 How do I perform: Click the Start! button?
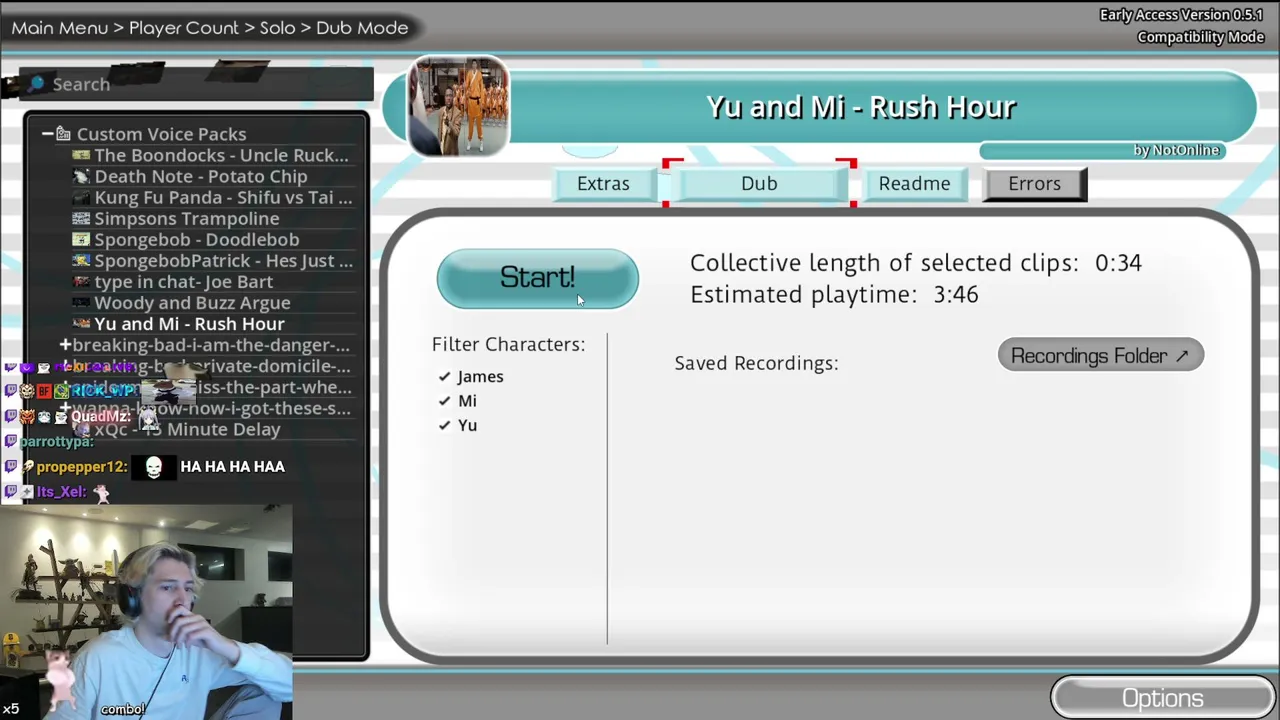point(537,278)
